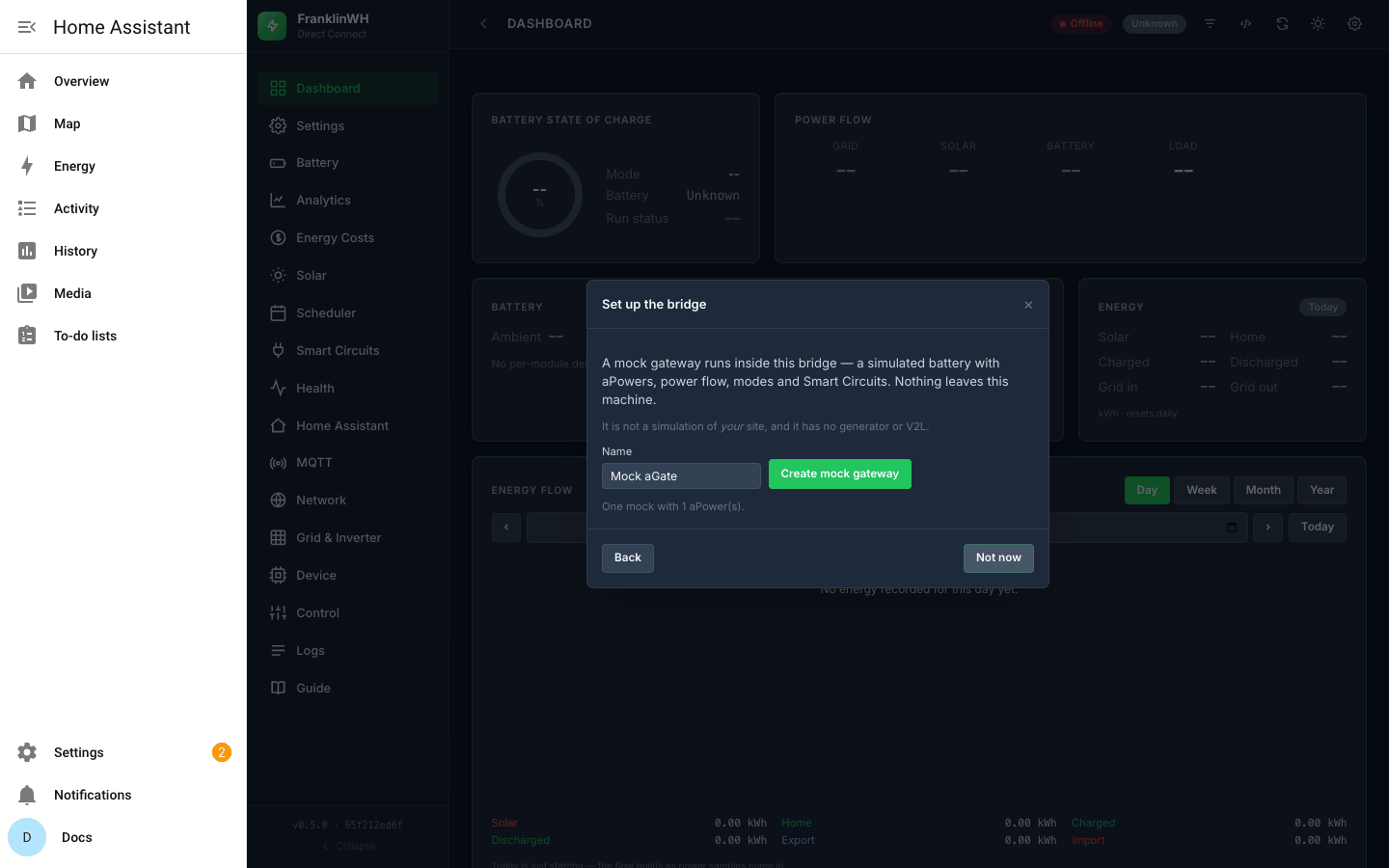Image resolution: width=1389 pixels, height=868 pixels.
Task: Open the Grid & Inverter page
Action: tap(348, 538)
